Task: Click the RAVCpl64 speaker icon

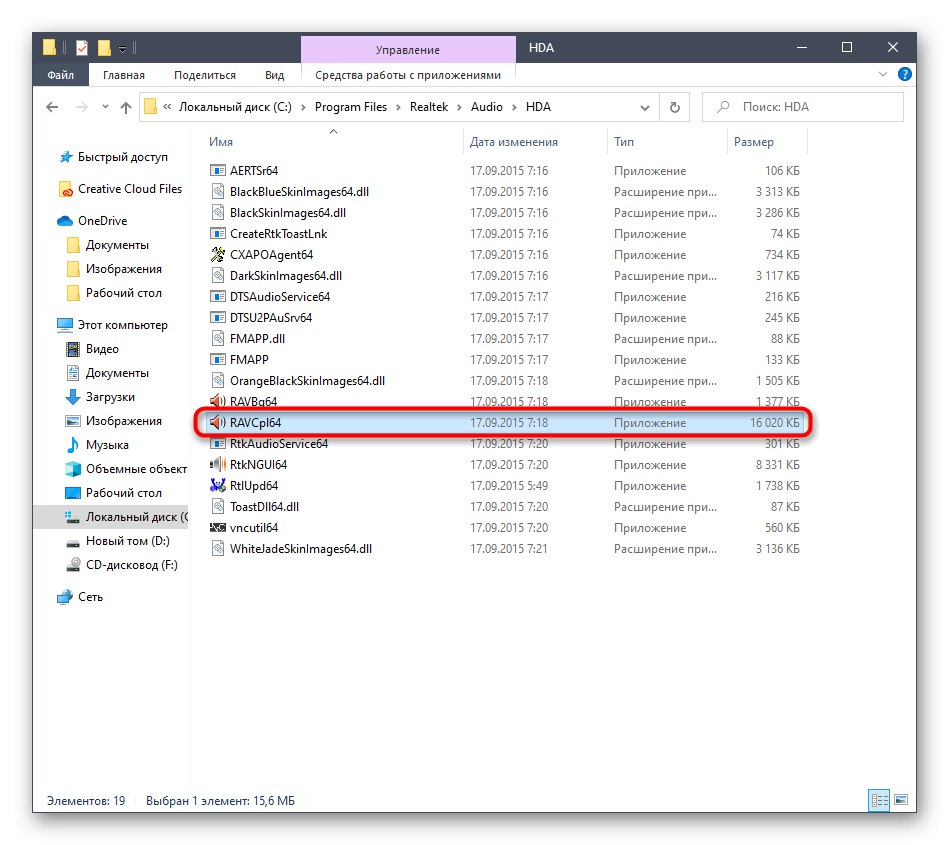Action: pyautogui.click(x=217, y=422)
